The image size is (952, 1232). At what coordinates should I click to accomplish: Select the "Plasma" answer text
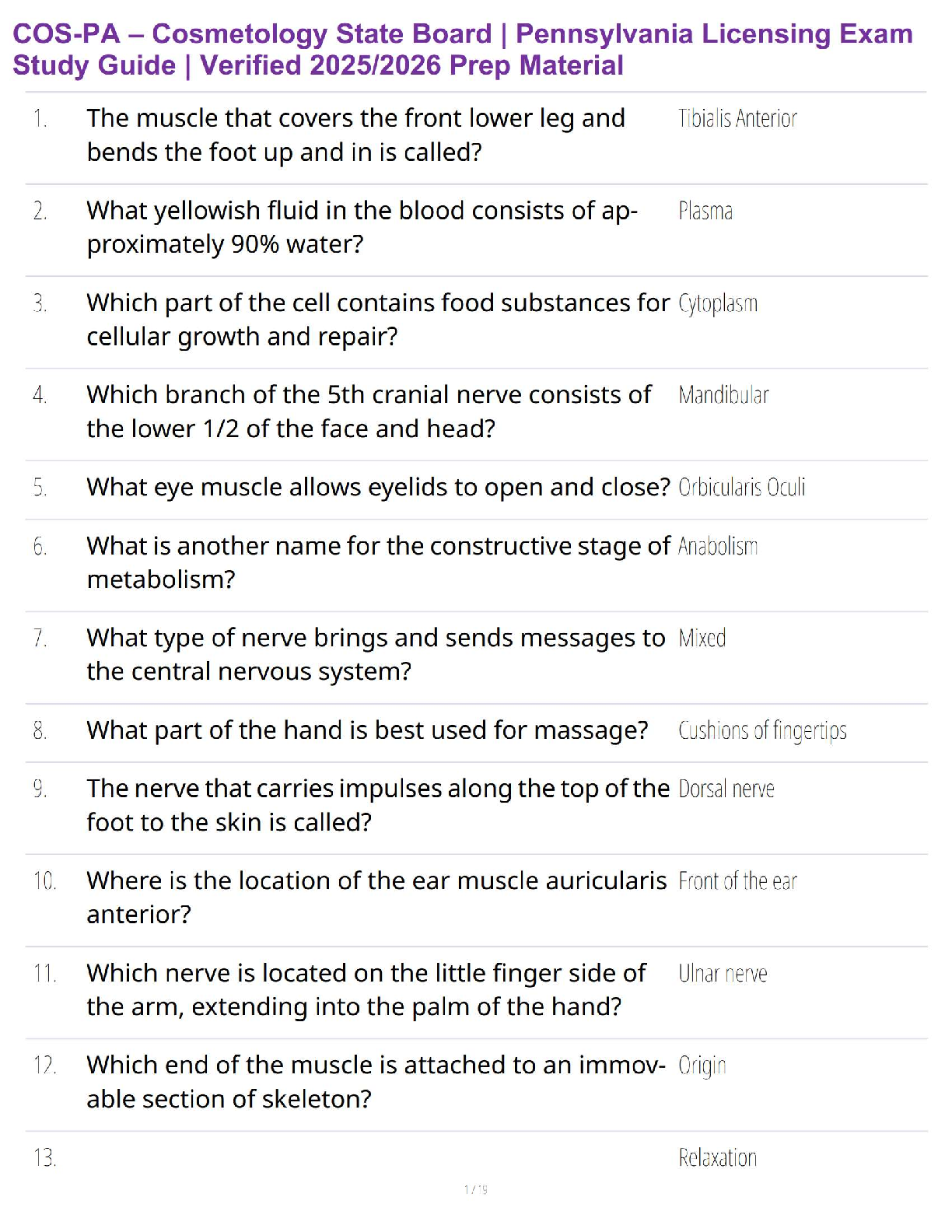point(705,211)
